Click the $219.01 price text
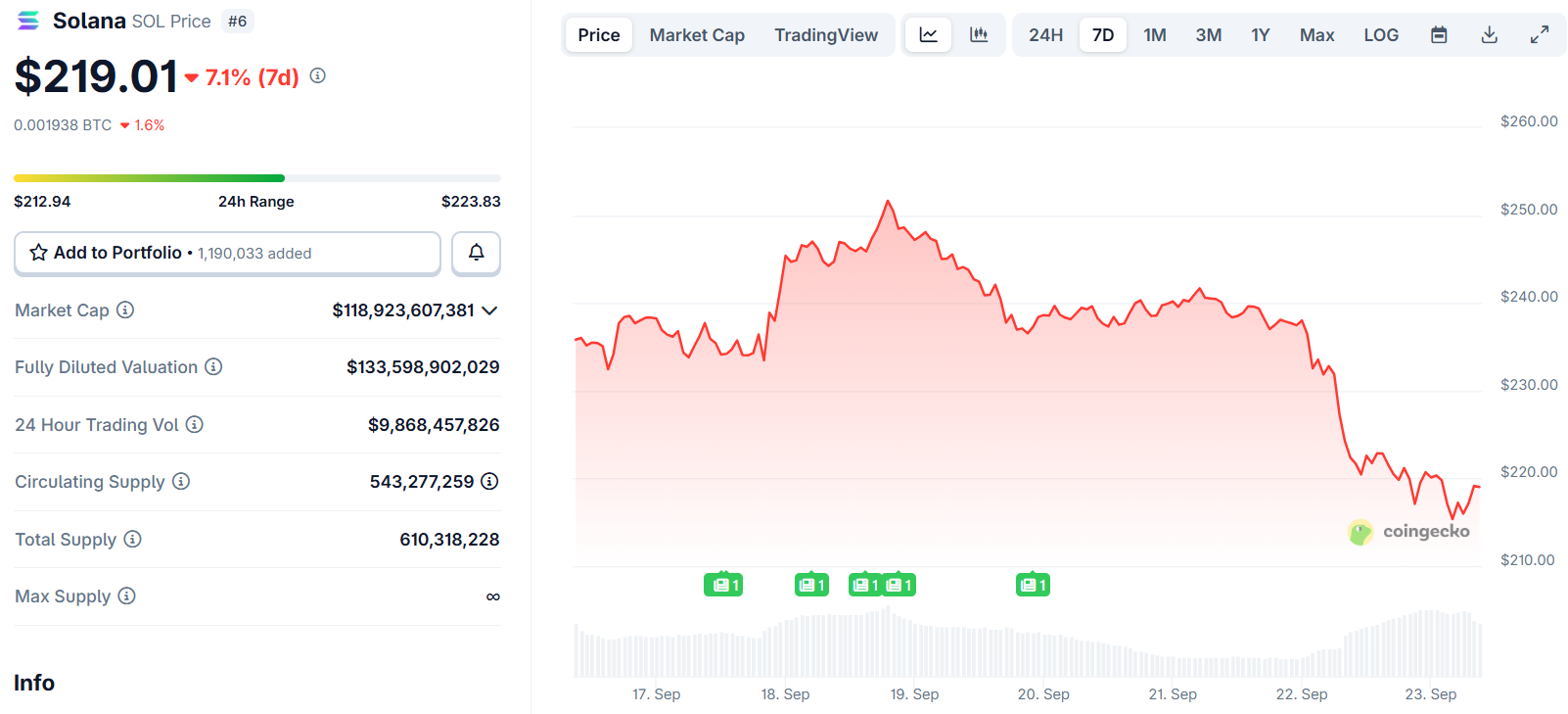 (x=96, y=76)
